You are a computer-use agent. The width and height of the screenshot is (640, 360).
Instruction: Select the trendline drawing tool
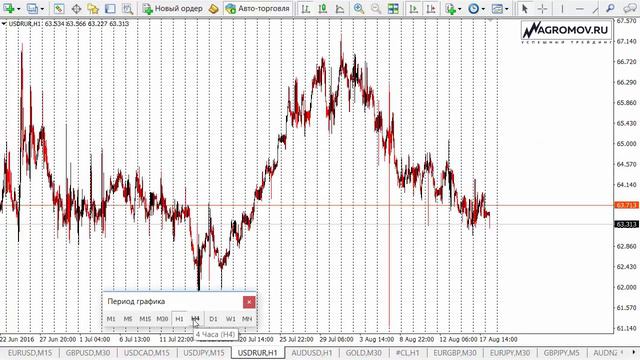click(x=596, y=8)
